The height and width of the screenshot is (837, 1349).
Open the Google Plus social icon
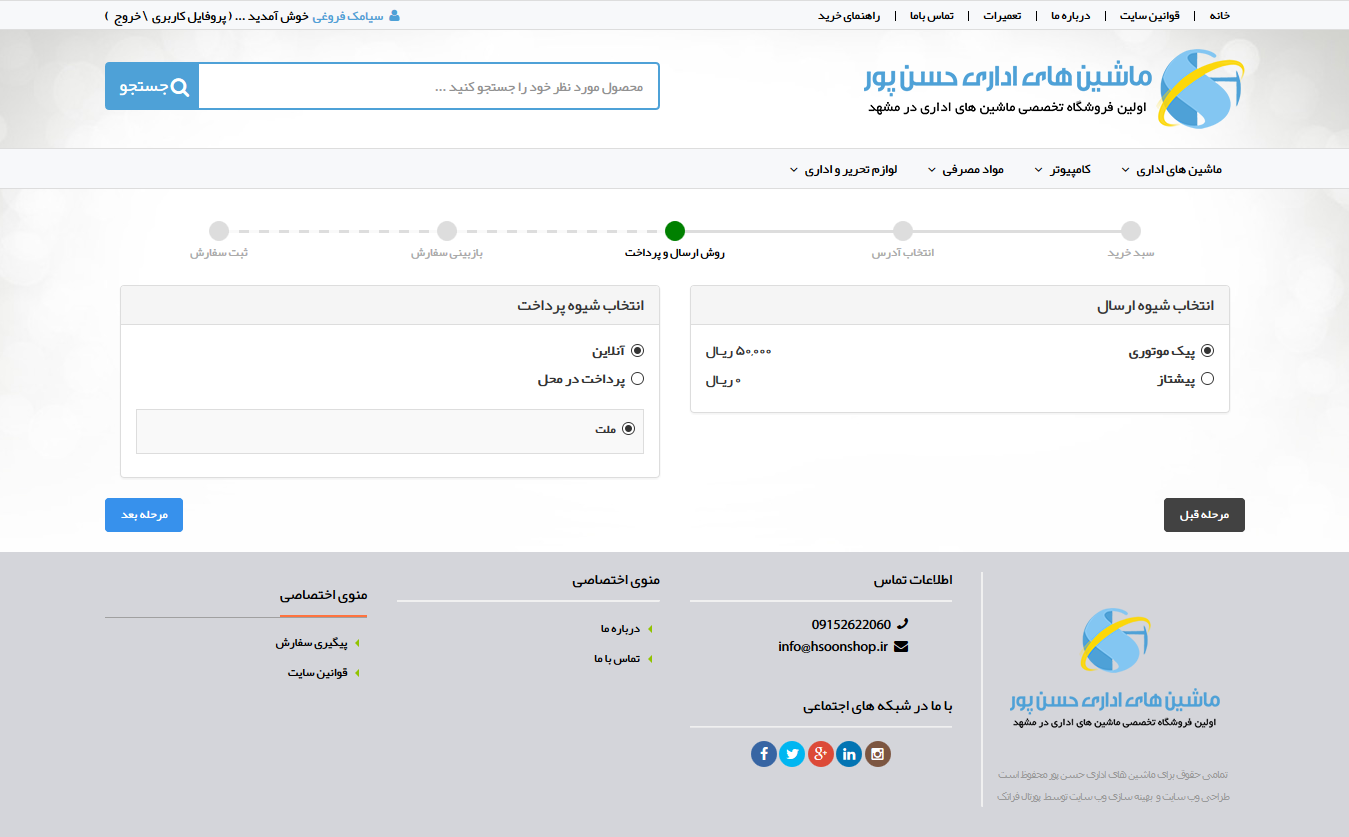point(821,754)
